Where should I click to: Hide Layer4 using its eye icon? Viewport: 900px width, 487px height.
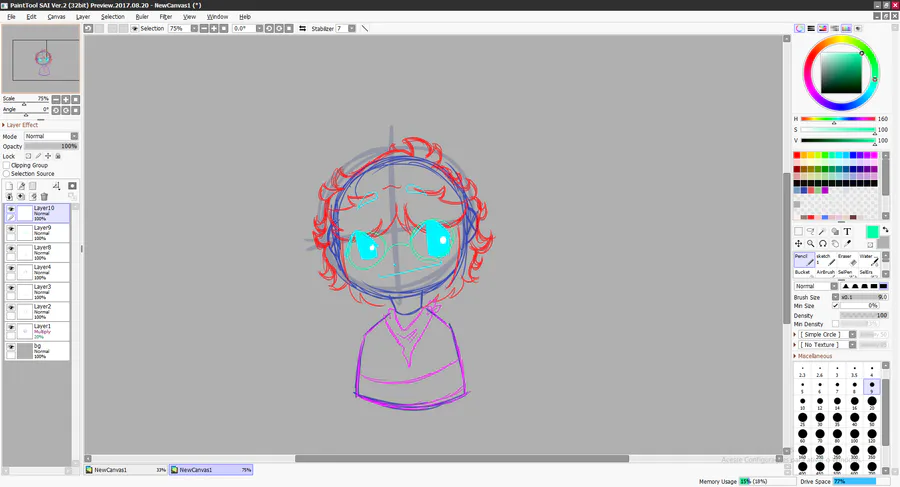pyautogui.click(x=11, y=268)
